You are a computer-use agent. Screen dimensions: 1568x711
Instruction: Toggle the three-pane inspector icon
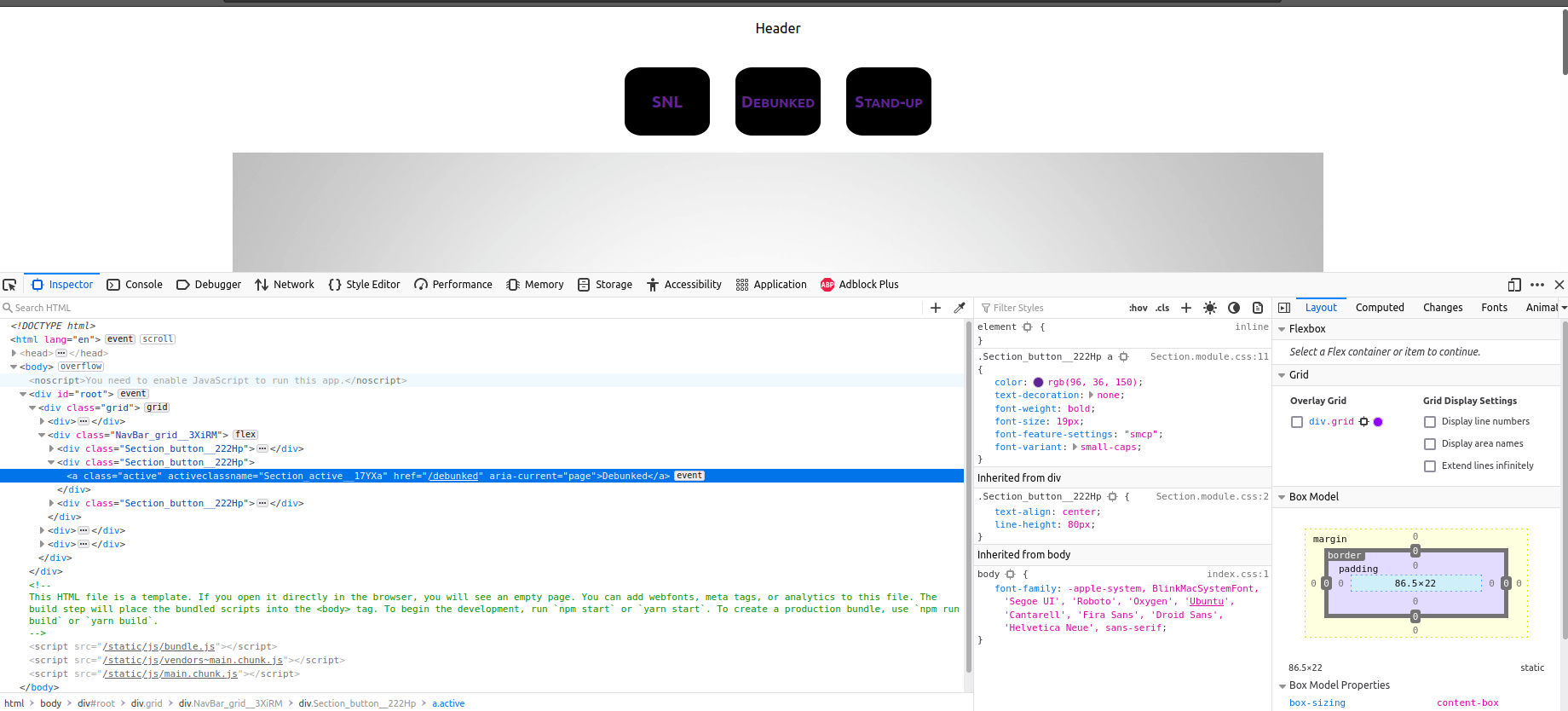tap(1284, 308)
